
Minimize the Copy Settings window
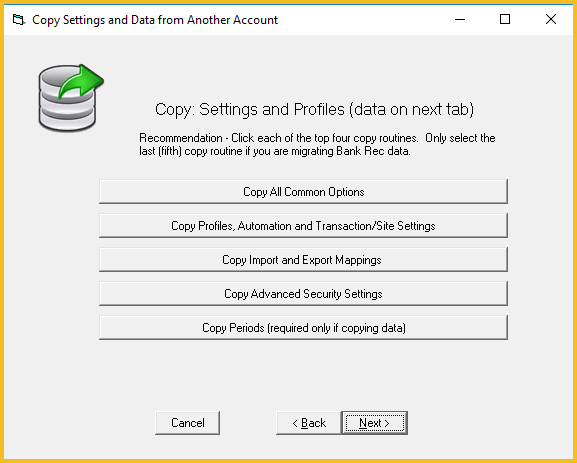[460, 19]
